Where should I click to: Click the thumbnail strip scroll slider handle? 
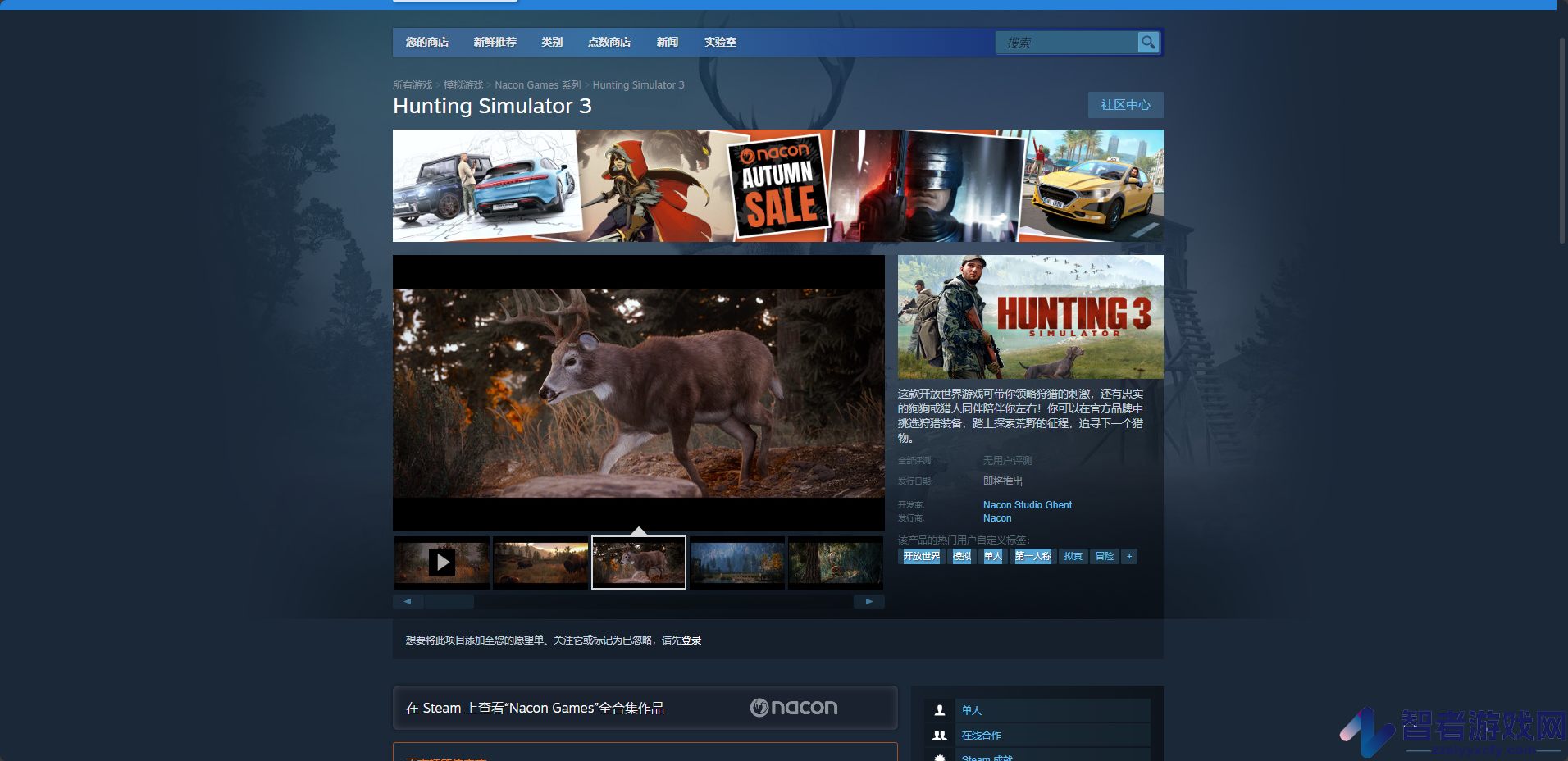tap(449, 602)
